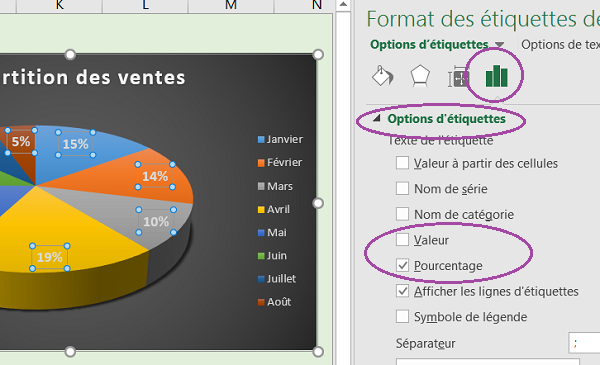The image size is (600, 365).
Task: Check the Nom de série box
Action: (402, 188)
